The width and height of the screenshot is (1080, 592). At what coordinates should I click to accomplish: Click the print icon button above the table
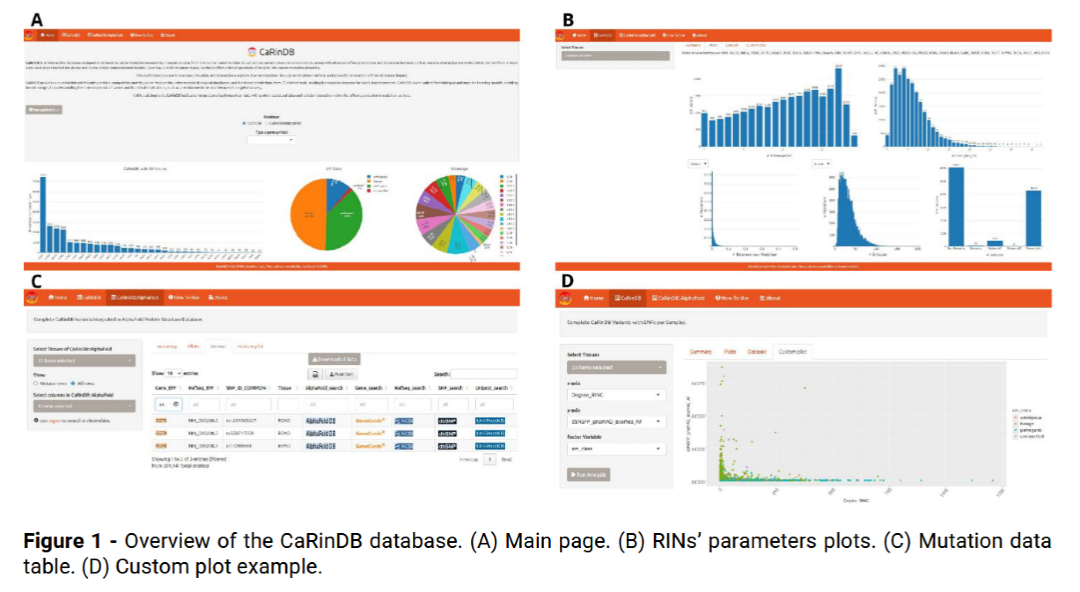[314, 373]
